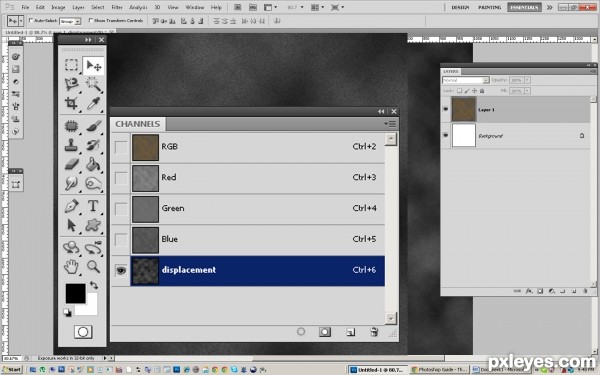600x375 pixels.
Task: Open Auto-Select Group dropdown
Action: [x=70, y=21]
